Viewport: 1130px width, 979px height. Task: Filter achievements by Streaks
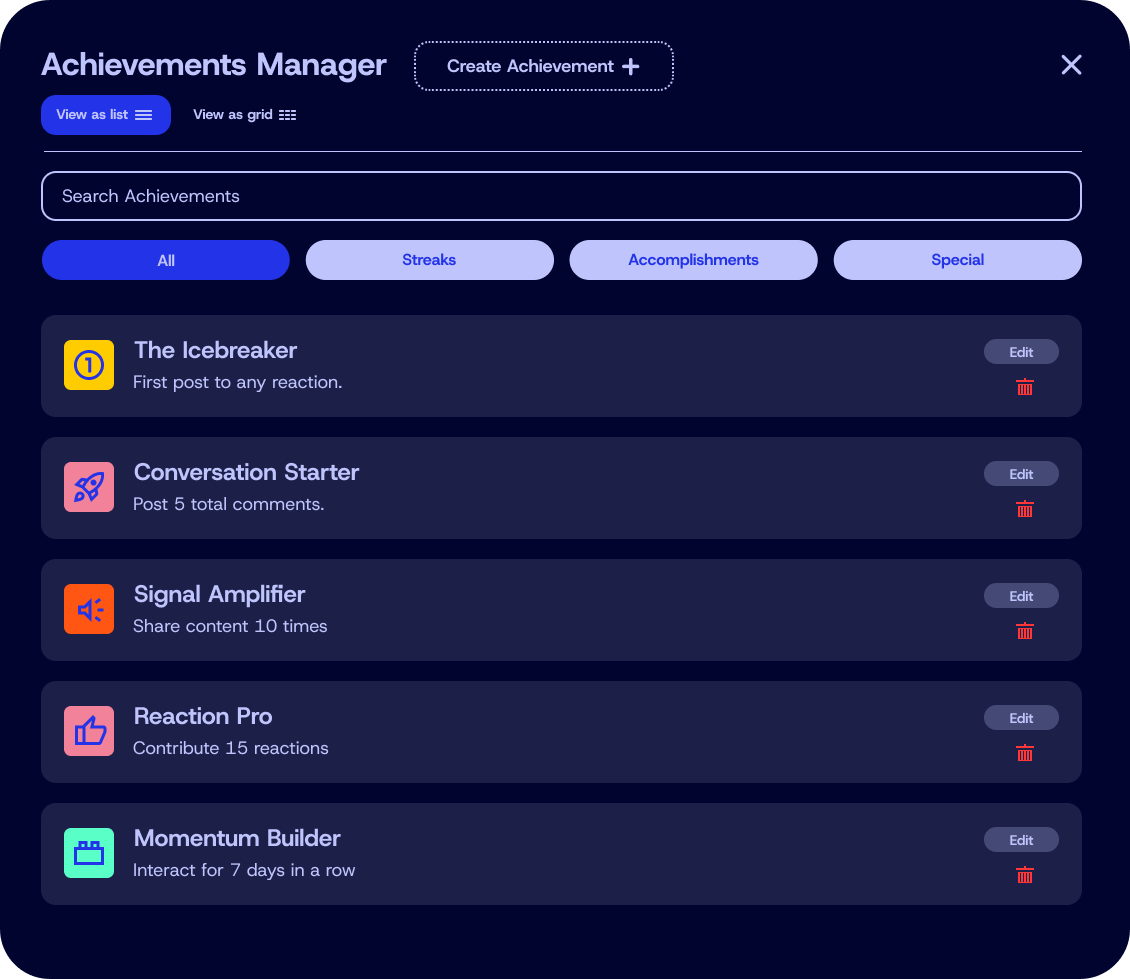[x=429, y=260]
